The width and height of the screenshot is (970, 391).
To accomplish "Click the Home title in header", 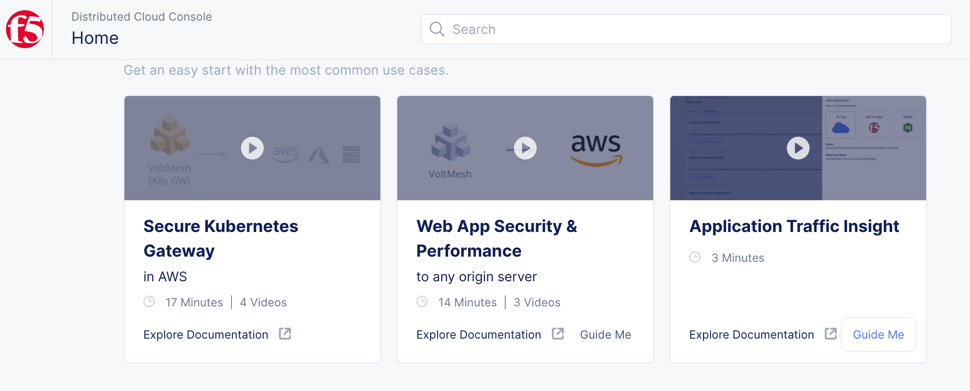I will (95, 38).
